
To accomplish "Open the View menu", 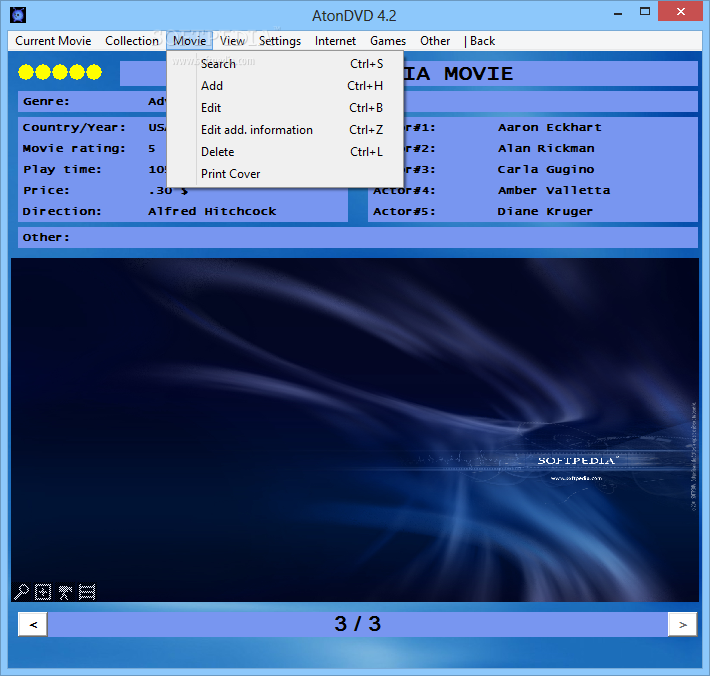I will tap(232, 41).
